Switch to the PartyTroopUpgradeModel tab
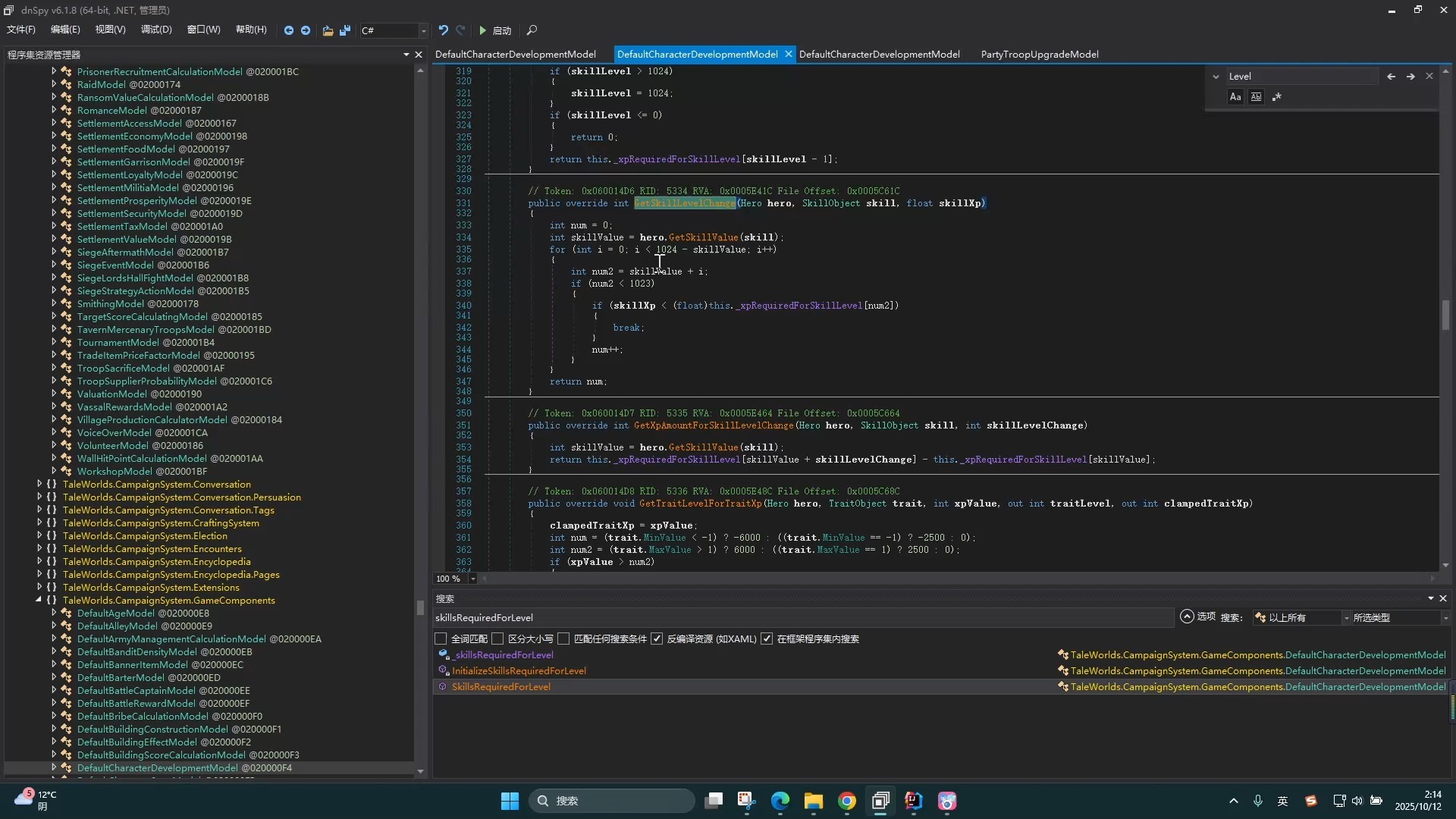Viewport: 1456px width, 819px height. point(1039,55)
